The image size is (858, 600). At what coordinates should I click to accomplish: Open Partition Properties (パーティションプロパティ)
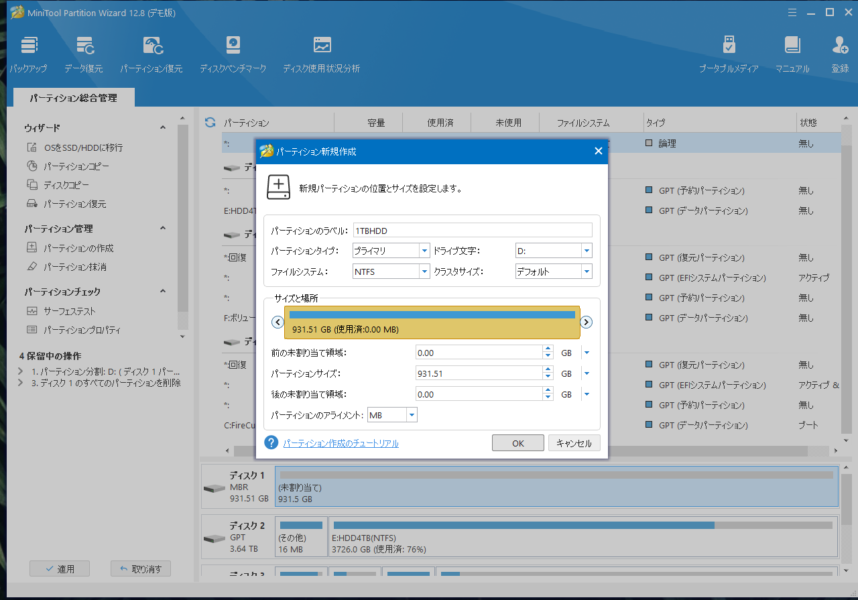click(73, 330)
